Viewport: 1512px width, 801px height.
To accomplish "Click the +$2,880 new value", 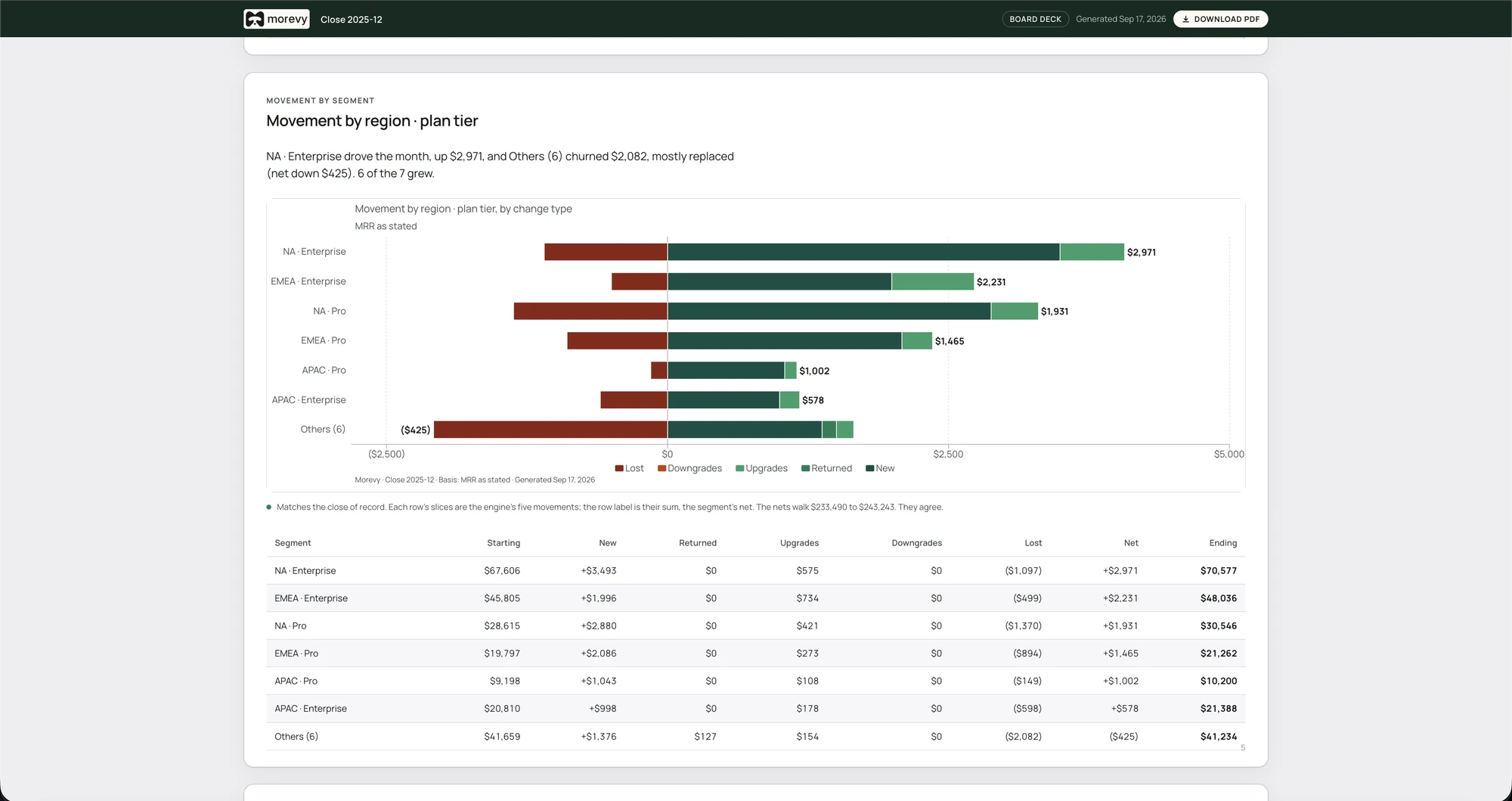I will pos(598,626).
